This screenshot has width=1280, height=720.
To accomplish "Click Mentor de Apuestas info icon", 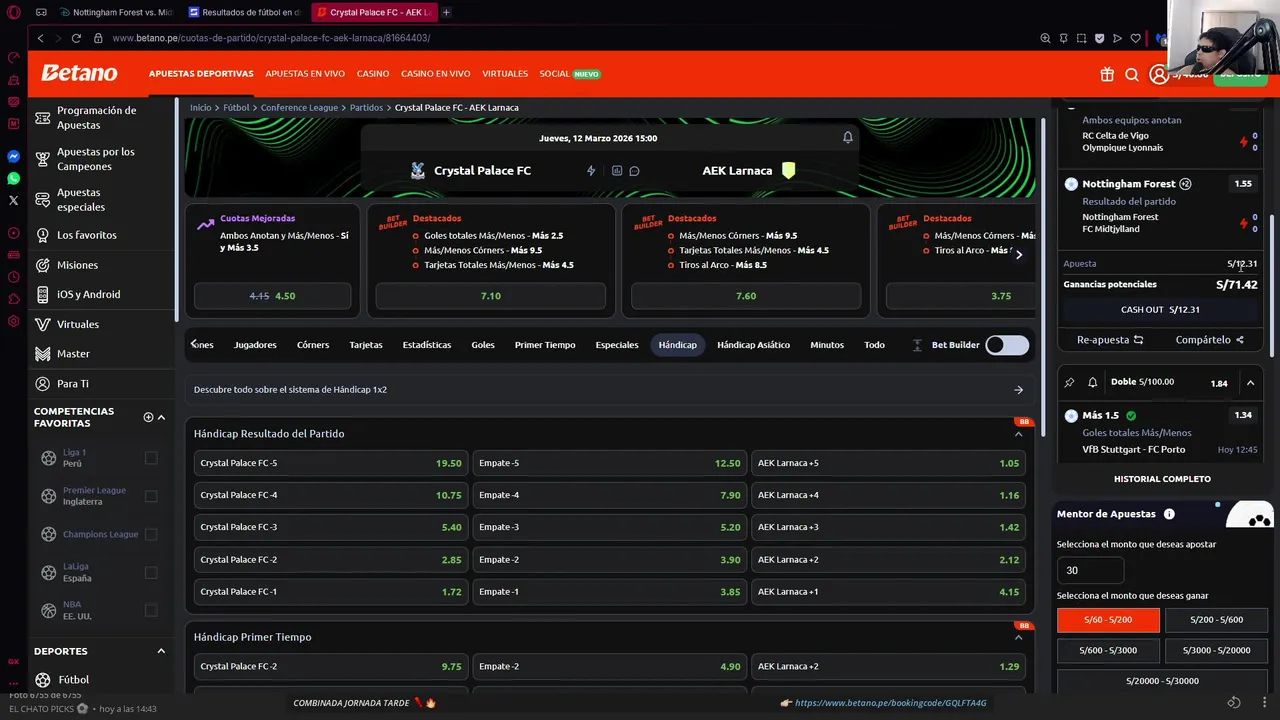I will pyautogui.click(x=1169, y=514).
